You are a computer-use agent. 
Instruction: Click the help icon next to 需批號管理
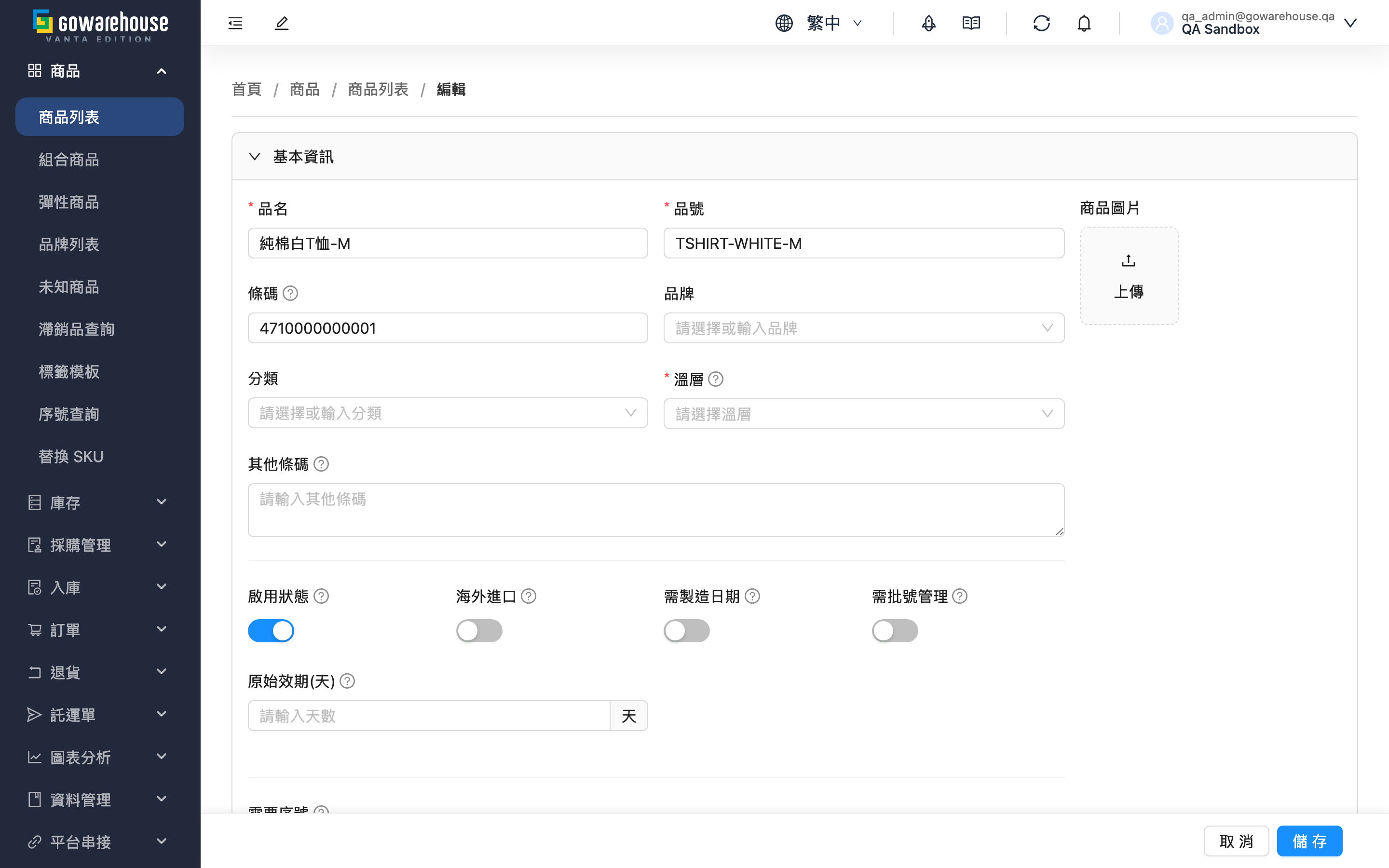pyautogui.click(x=960, y=596)
